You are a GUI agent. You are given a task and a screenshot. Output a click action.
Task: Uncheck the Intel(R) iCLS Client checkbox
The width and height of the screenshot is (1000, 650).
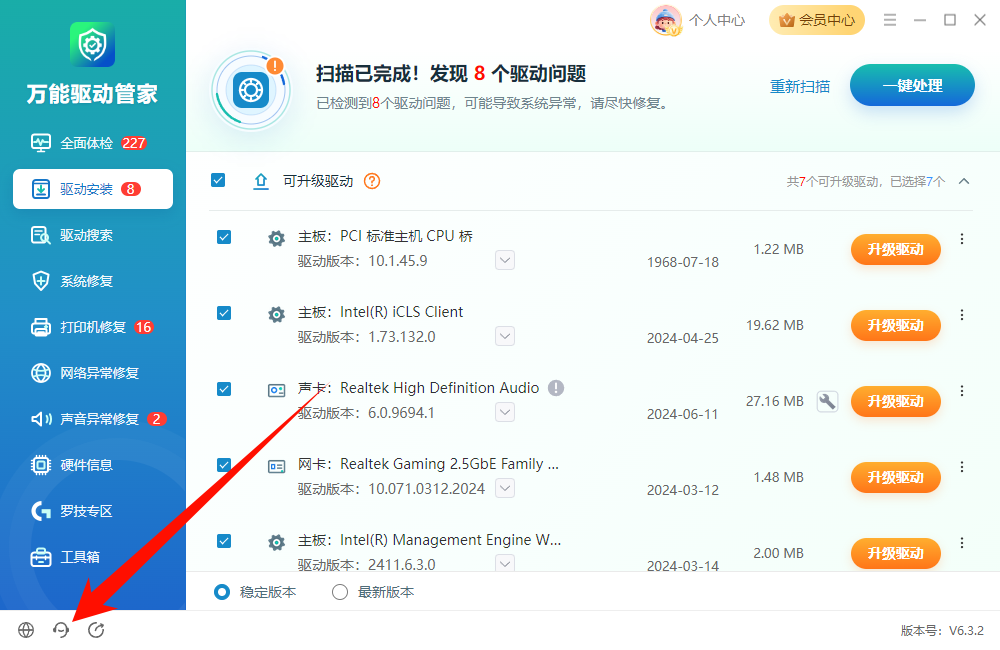click(x=224, y=313)
